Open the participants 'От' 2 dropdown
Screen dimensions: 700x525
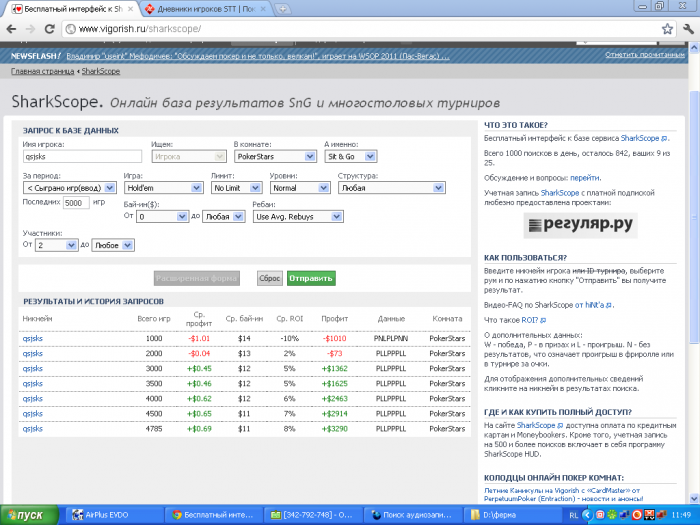point(57,245)
